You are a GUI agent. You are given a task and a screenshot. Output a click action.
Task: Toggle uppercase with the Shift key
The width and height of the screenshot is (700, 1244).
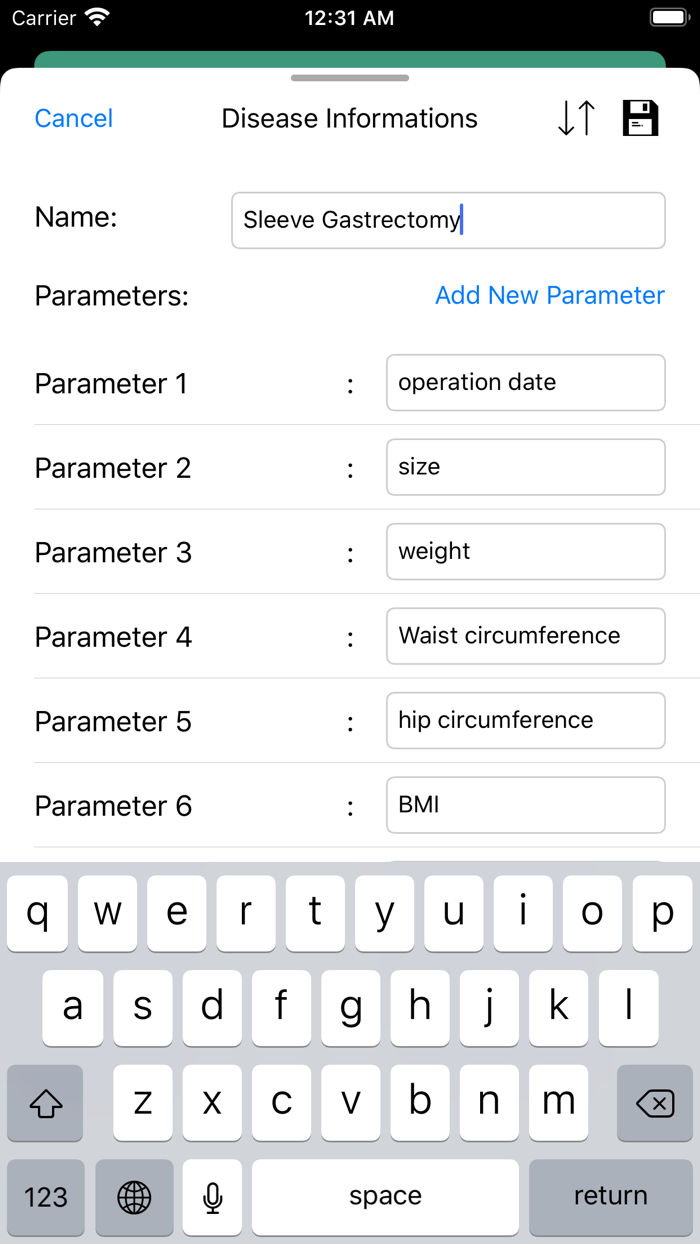coord(45,1102)
